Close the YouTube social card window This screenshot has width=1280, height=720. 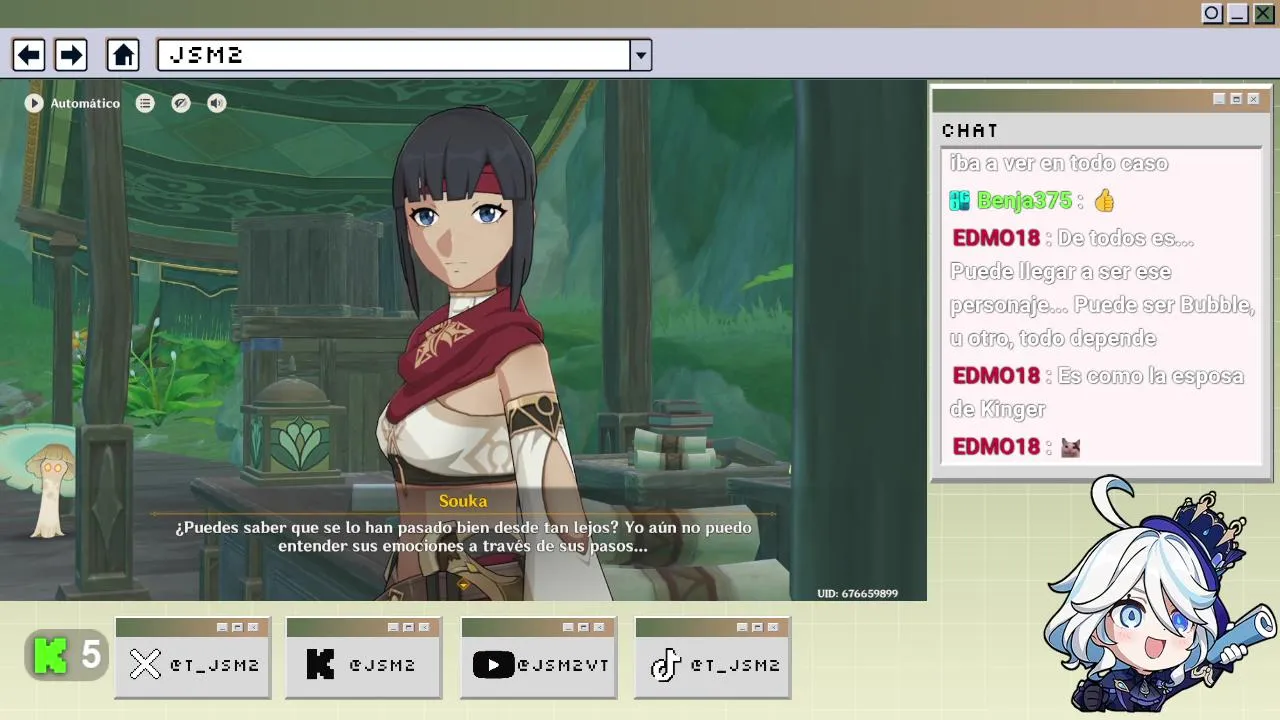599,627
